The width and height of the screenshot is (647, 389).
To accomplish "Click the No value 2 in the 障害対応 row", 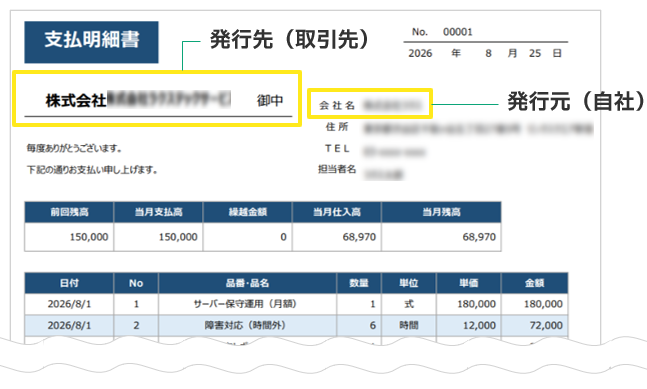I will [x=136, y=325].
